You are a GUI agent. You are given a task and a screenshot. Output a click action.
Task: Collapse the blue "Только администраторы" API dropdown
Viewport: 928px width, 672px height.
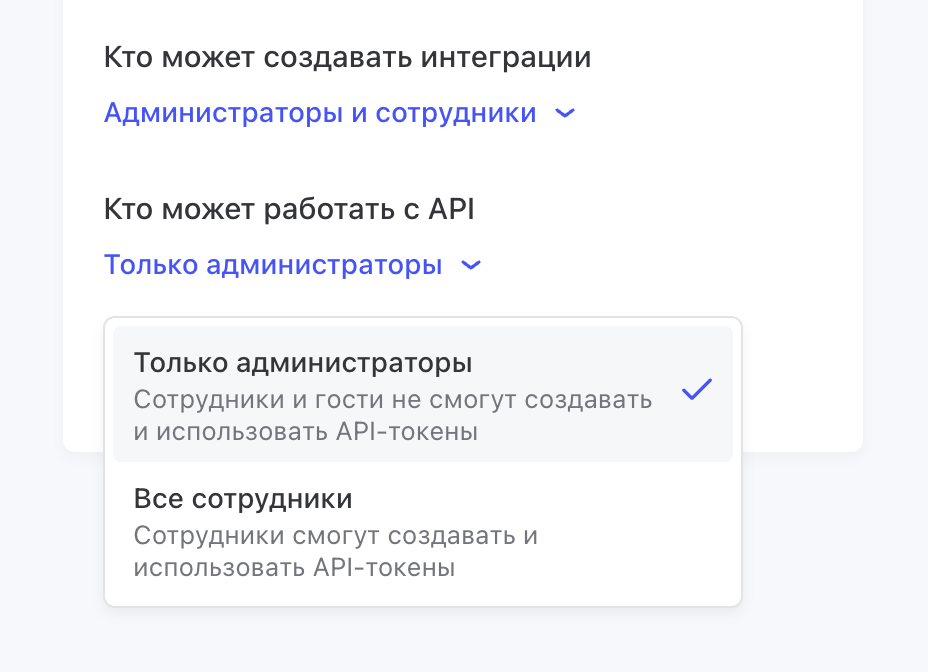273,266
